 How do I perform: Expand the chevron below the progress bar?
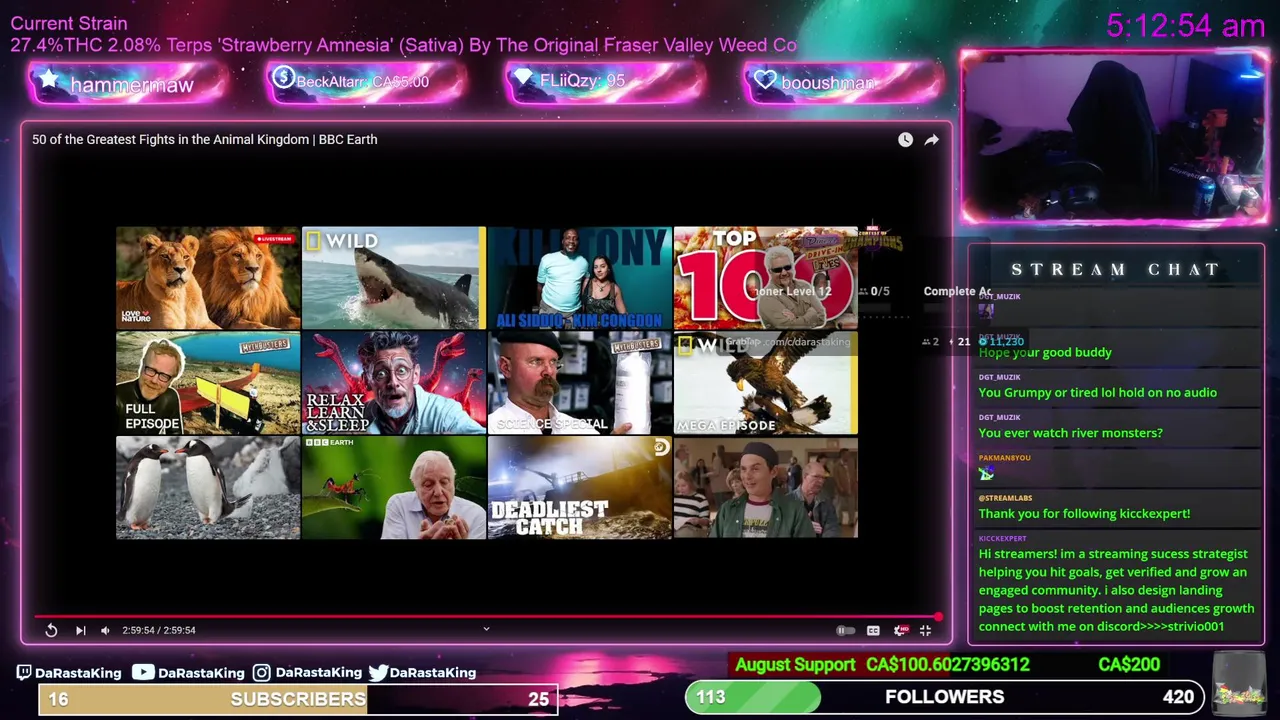pos(486,629)
